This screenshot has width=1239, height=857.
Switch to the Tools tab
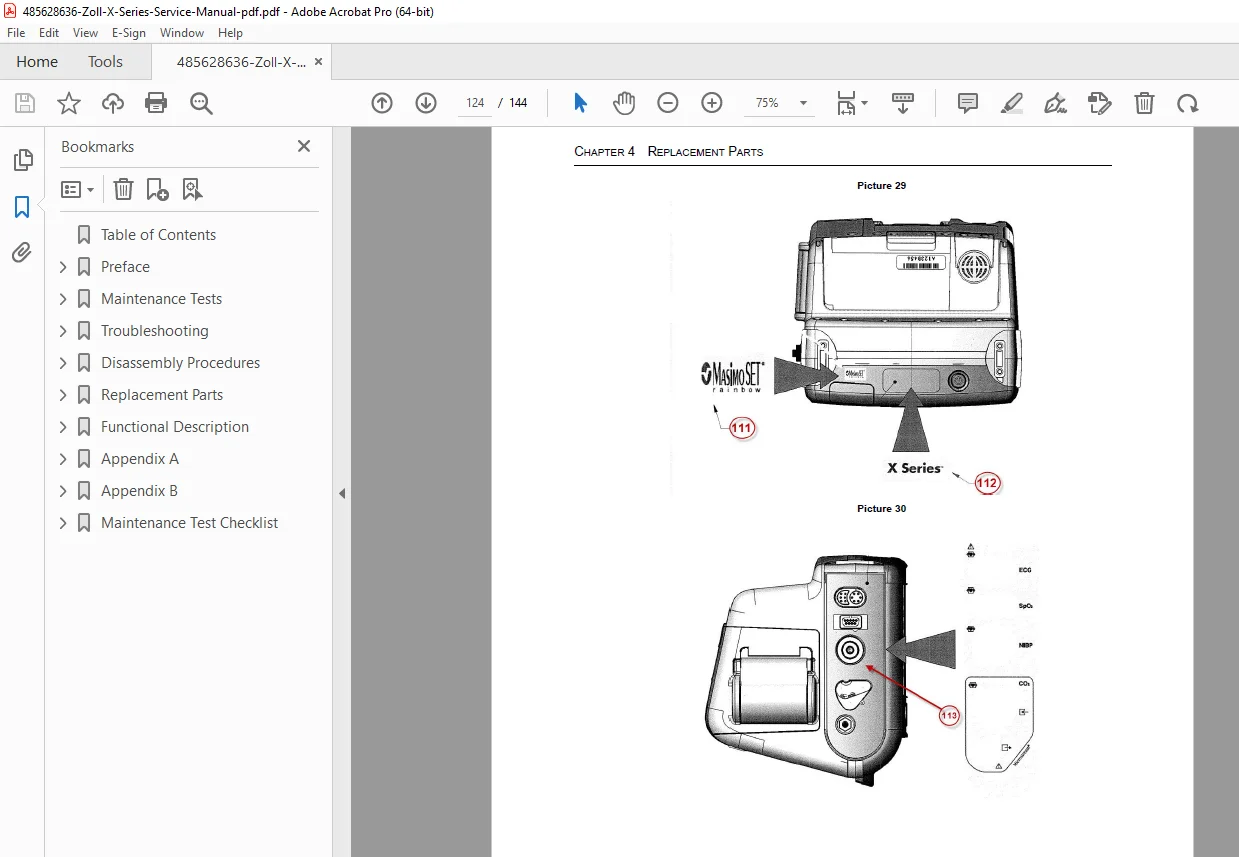click(105, 62)
